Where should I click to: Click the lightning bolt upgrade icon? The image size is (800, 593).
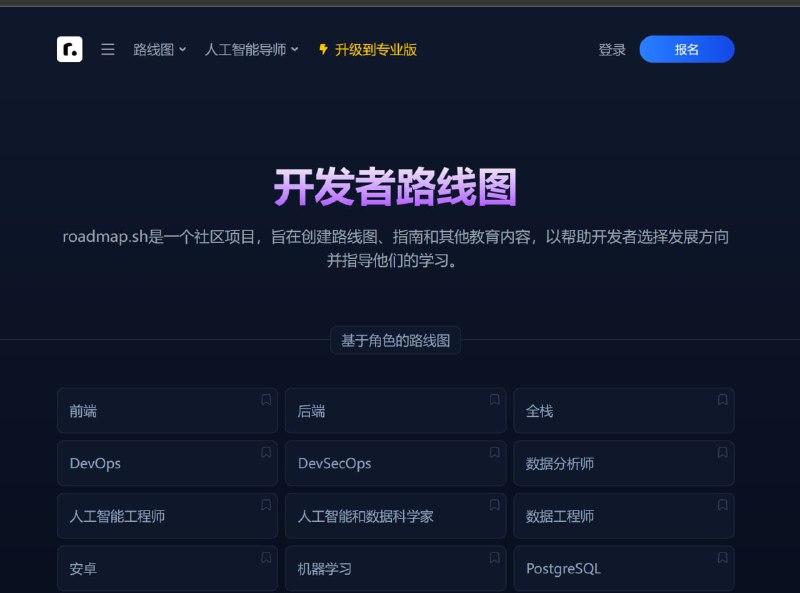tap(323, 49)
